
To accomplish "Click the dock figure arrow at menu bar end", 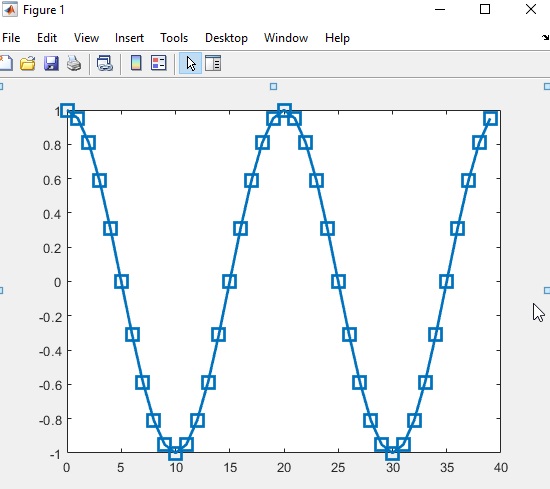I will coord(545,38).
